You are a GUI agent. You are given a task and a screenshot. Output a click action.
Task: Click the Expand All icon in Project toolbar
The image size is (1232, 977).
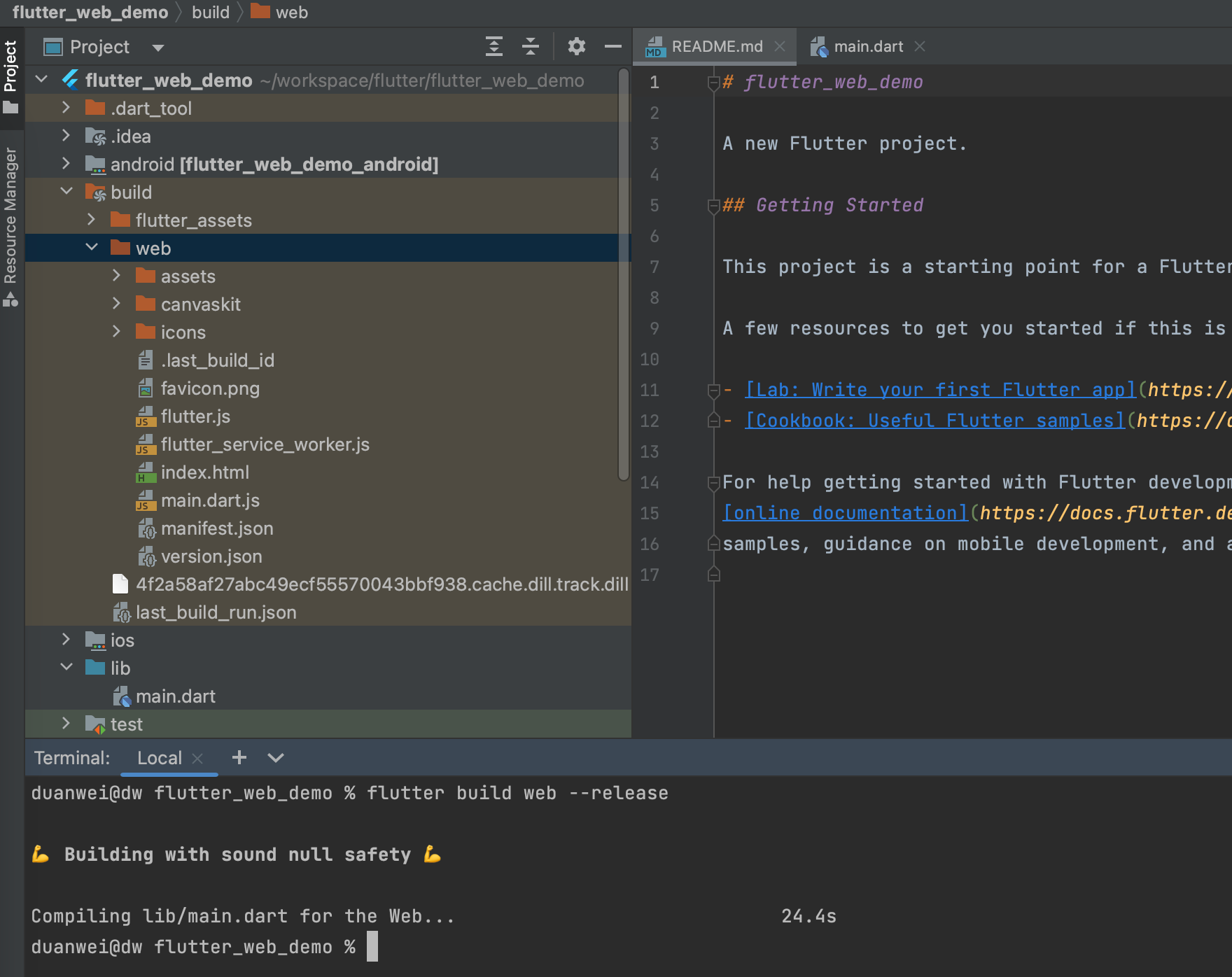click(494, 47)
